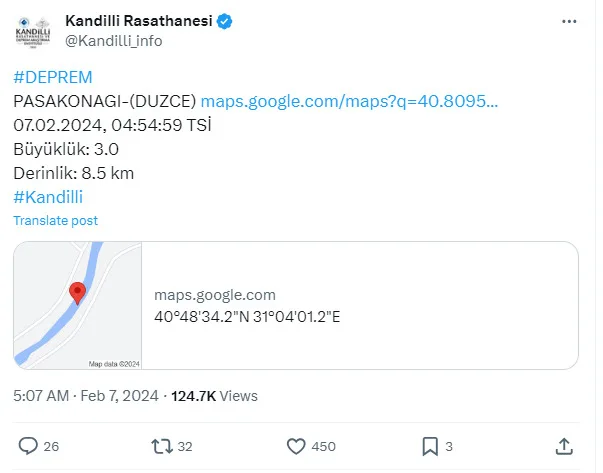This screenshot has height=473, width=603.
Task: Open the @Kandilli_info handle
Action: 113,41
